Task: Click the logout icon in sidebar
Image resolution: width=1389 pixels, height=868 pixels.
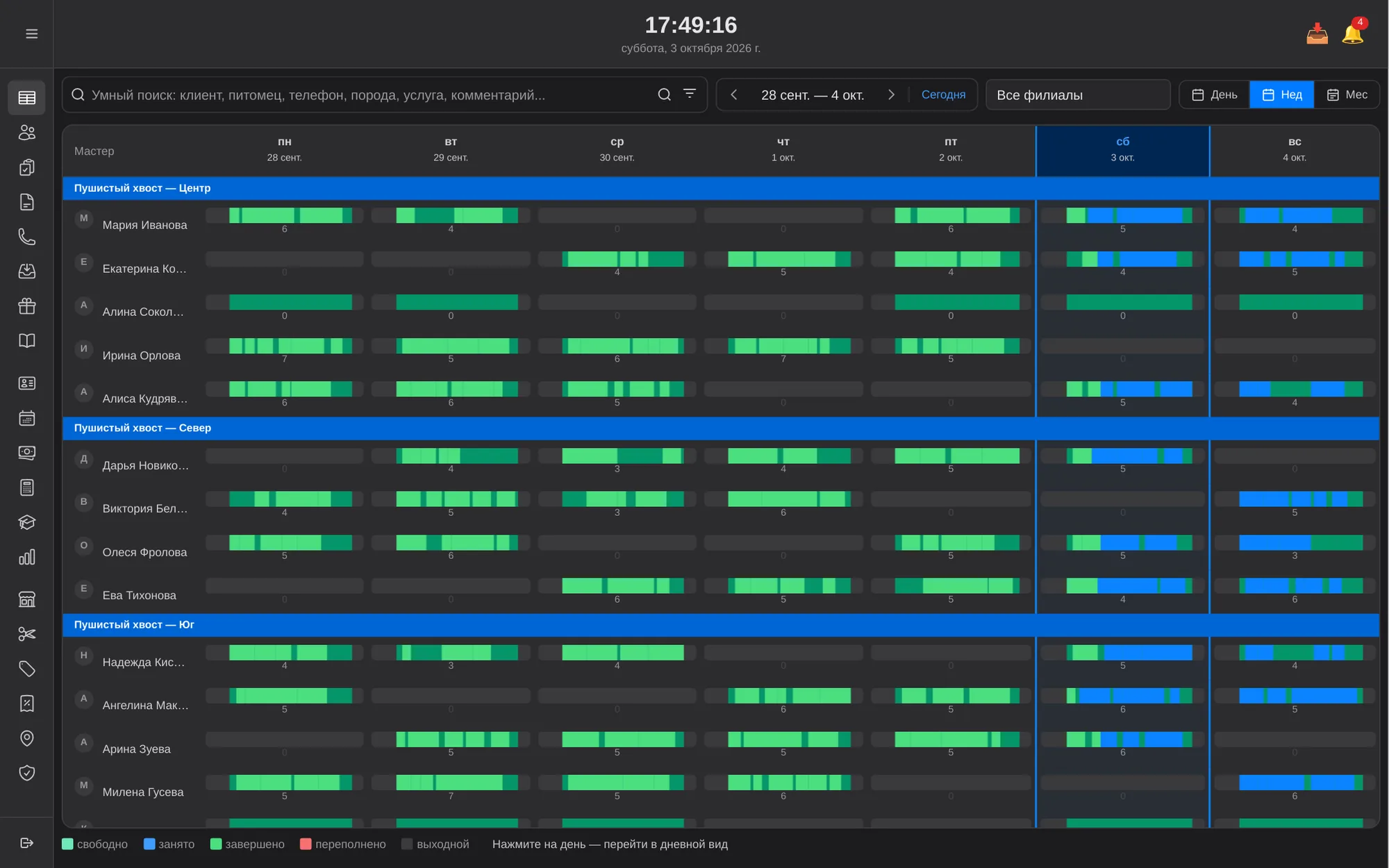Action: click(27, 843)
